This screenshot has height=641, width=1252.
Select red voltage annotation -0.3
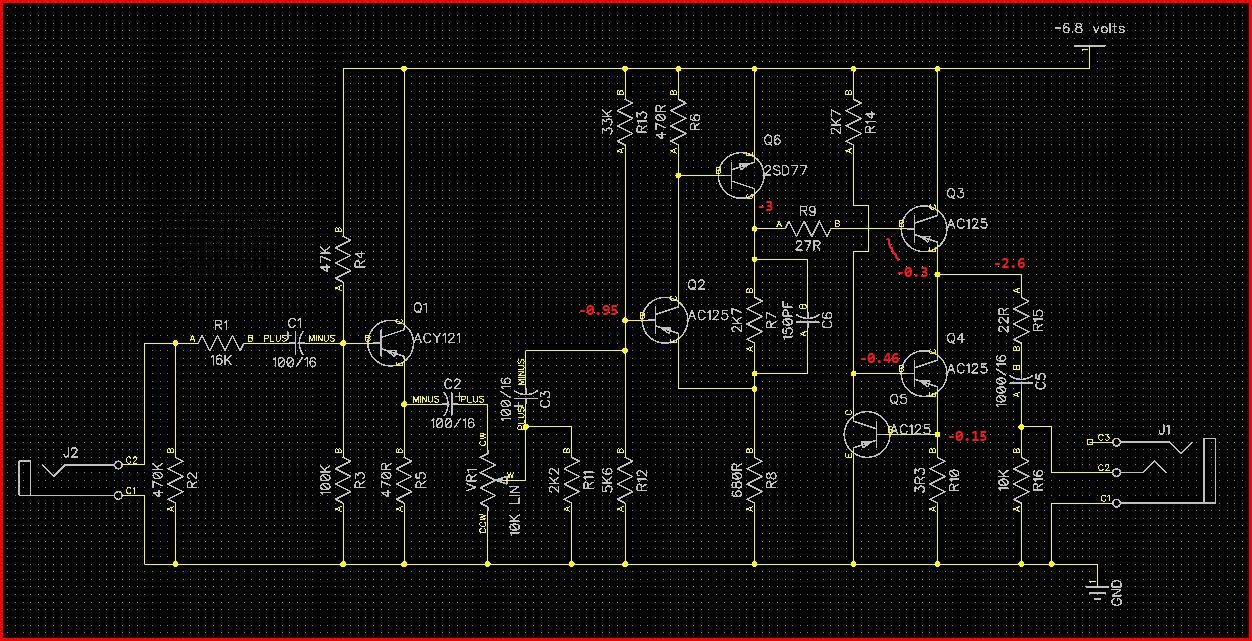pos(912,273)
